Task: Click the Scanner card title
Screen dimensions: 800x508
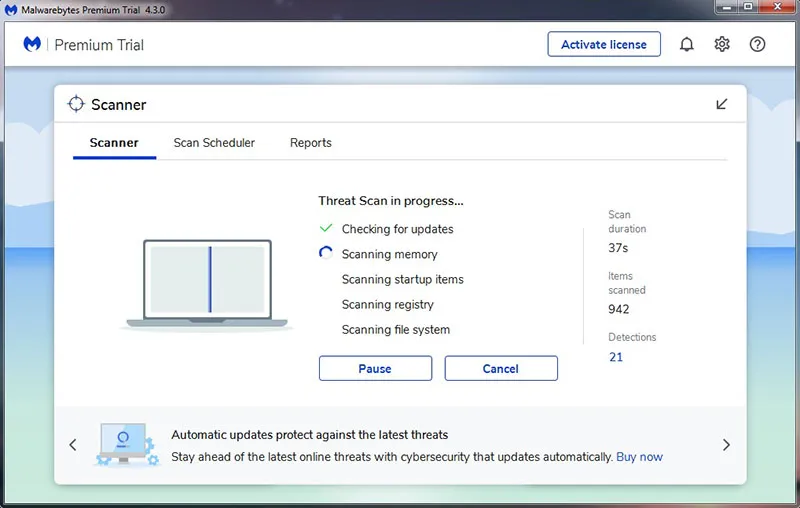Action: click(x=118, y=105)
